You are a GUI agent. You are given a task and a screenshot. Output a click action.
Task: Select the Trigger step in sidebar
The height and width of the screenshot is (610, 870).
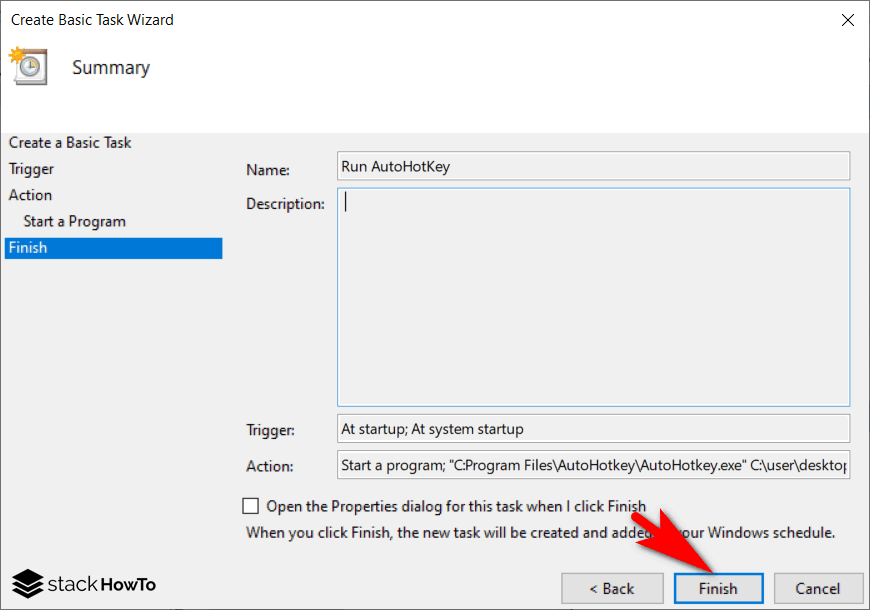tap(31, 169)
